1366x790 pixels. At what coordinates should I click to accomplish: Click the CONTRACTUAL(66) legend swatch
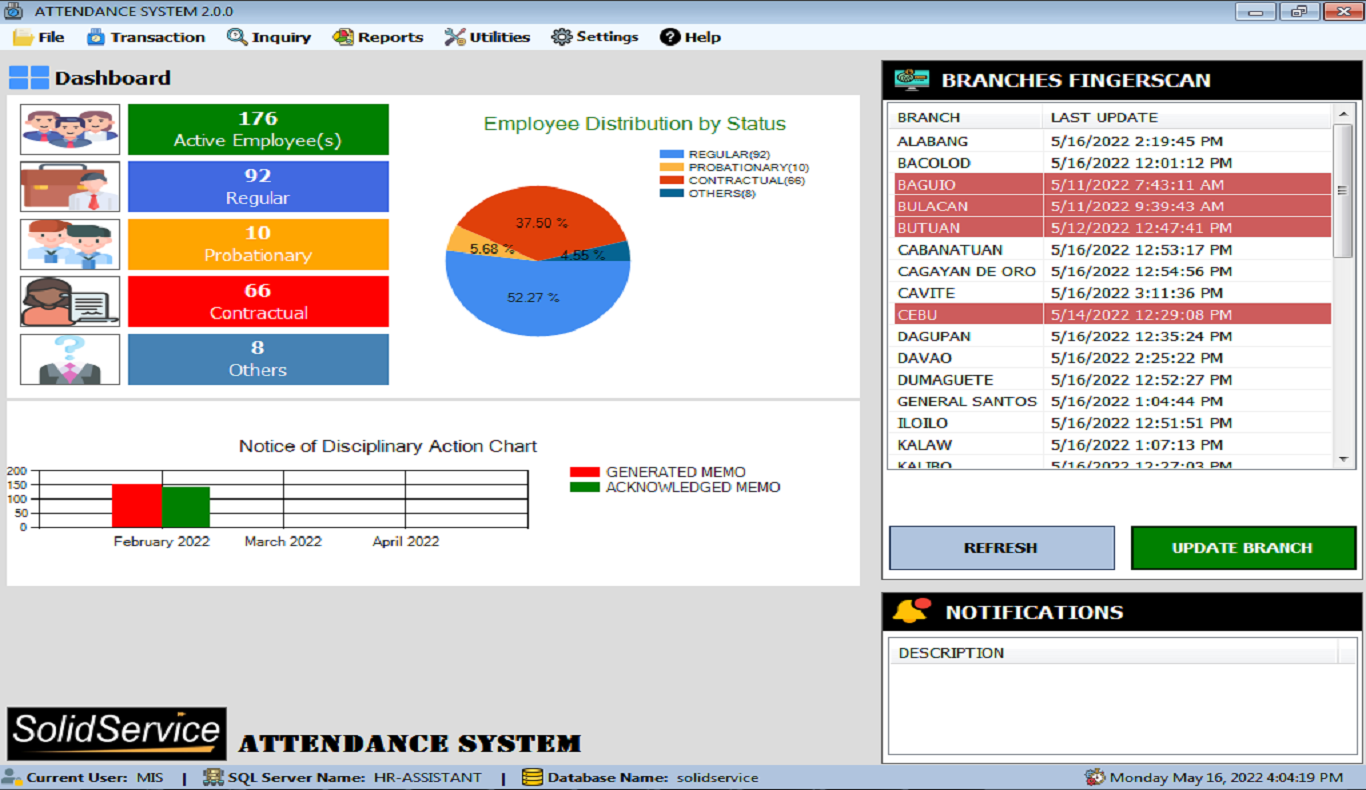coord(672,180)
